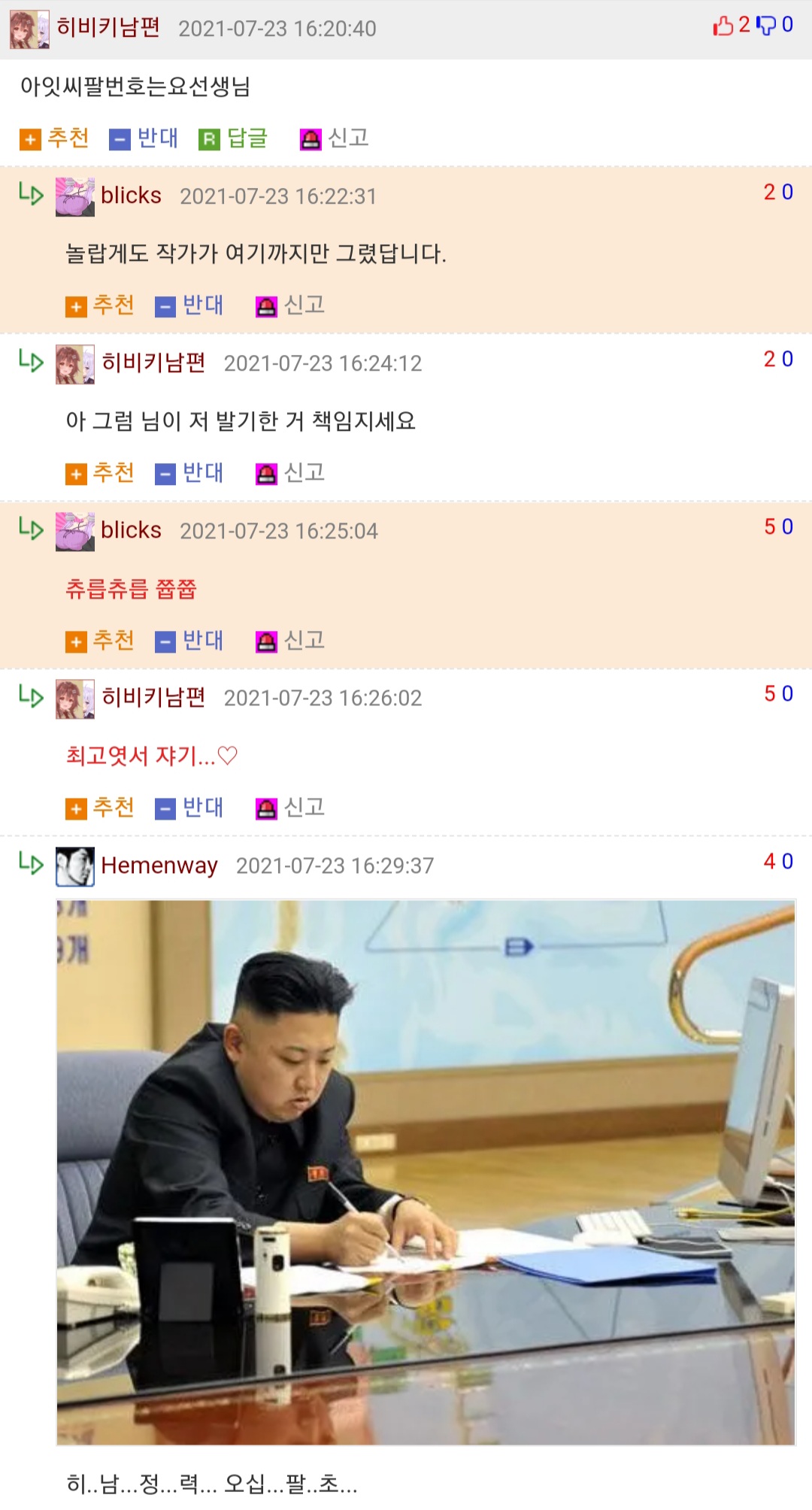The height and width of the screenshot is (1510, 812).
Task: Click green 답글 reply icon
Action: coord(209,139)
